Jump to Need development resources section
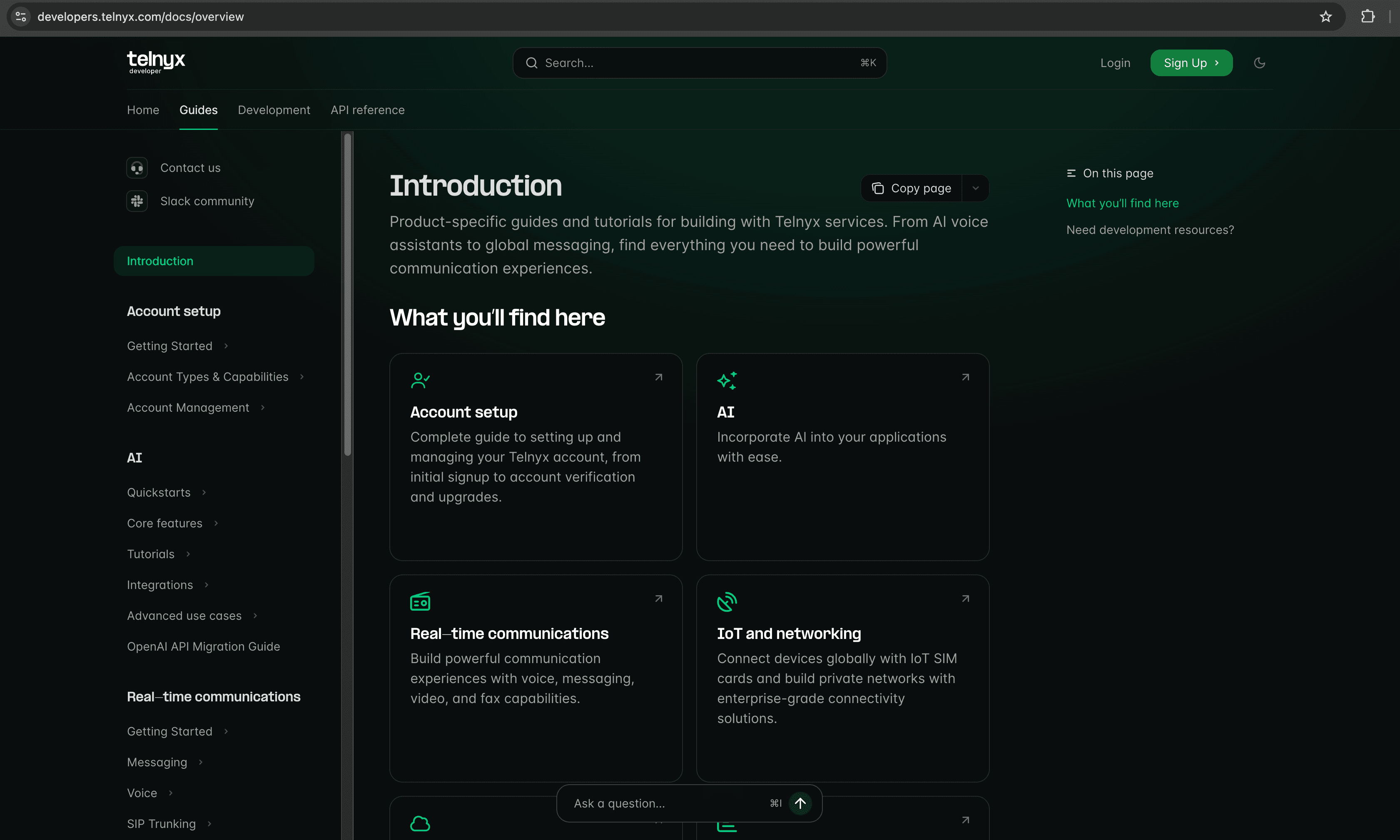This screenshot has height=840, width=1400. (x=1149, y=230)
